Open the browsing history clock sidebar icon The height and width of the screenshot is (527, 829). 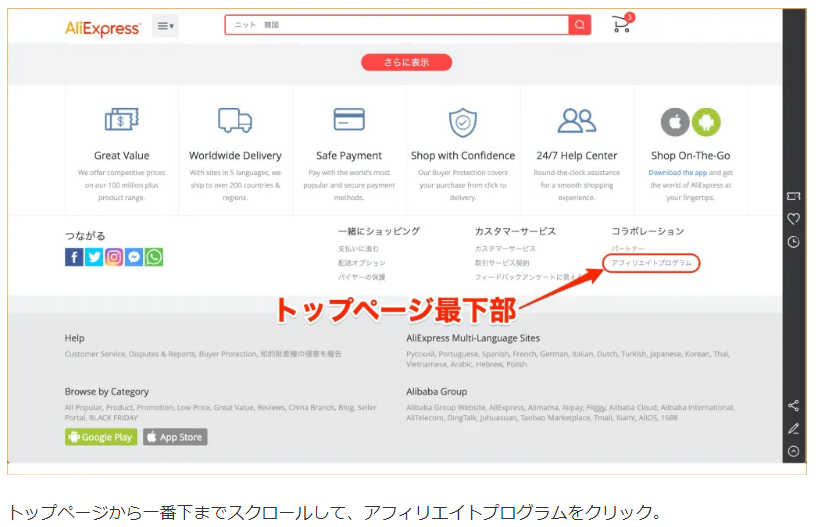click(x=794, y=242)
